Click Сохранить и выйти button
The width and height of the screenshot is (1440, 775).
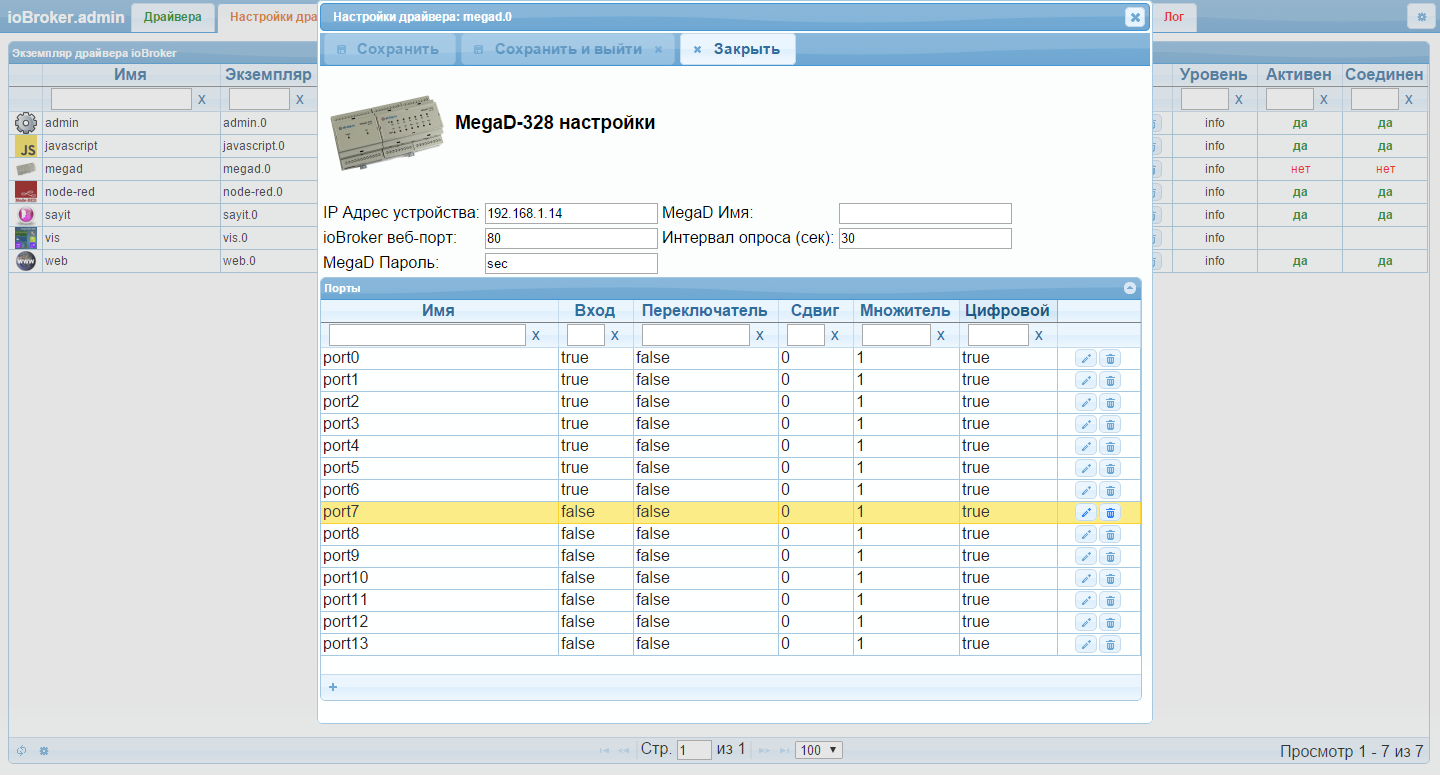pyautogui.click(x=568, y=49)
